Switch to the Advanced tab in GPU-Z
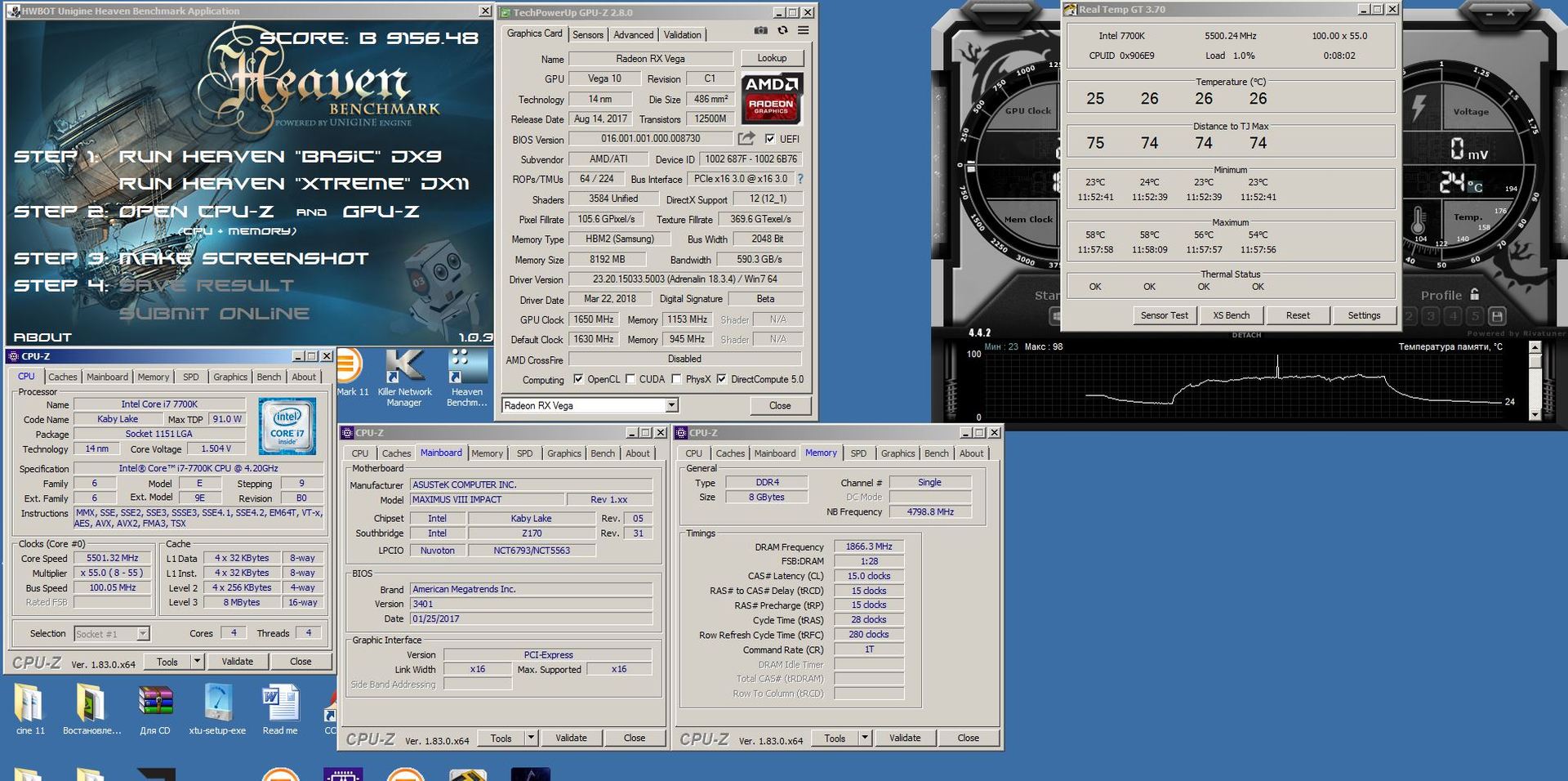1568x781 pixels. coord(634,34)
